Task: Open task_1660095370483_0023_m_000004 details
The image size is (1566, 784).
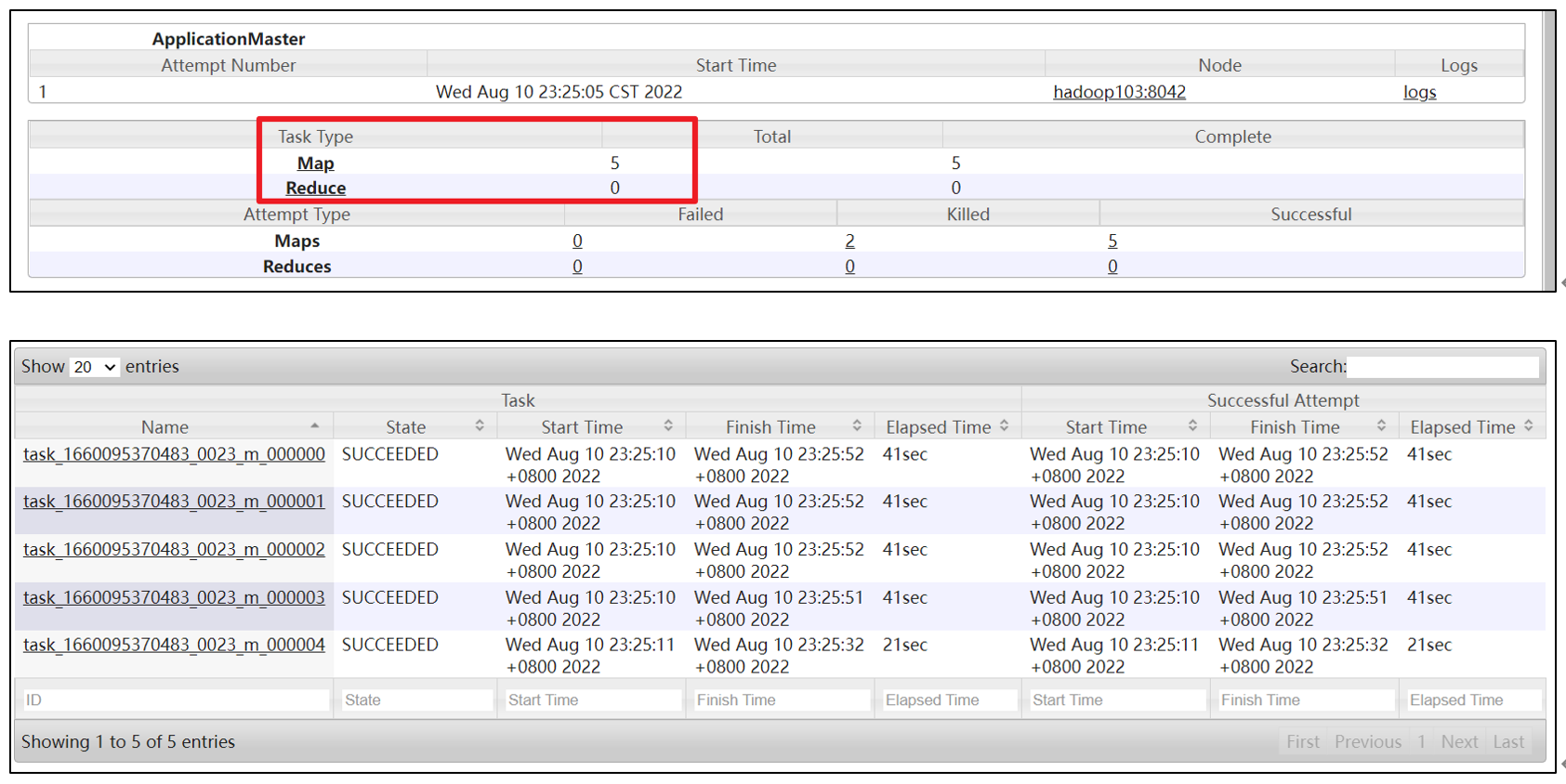Action: 174,645
